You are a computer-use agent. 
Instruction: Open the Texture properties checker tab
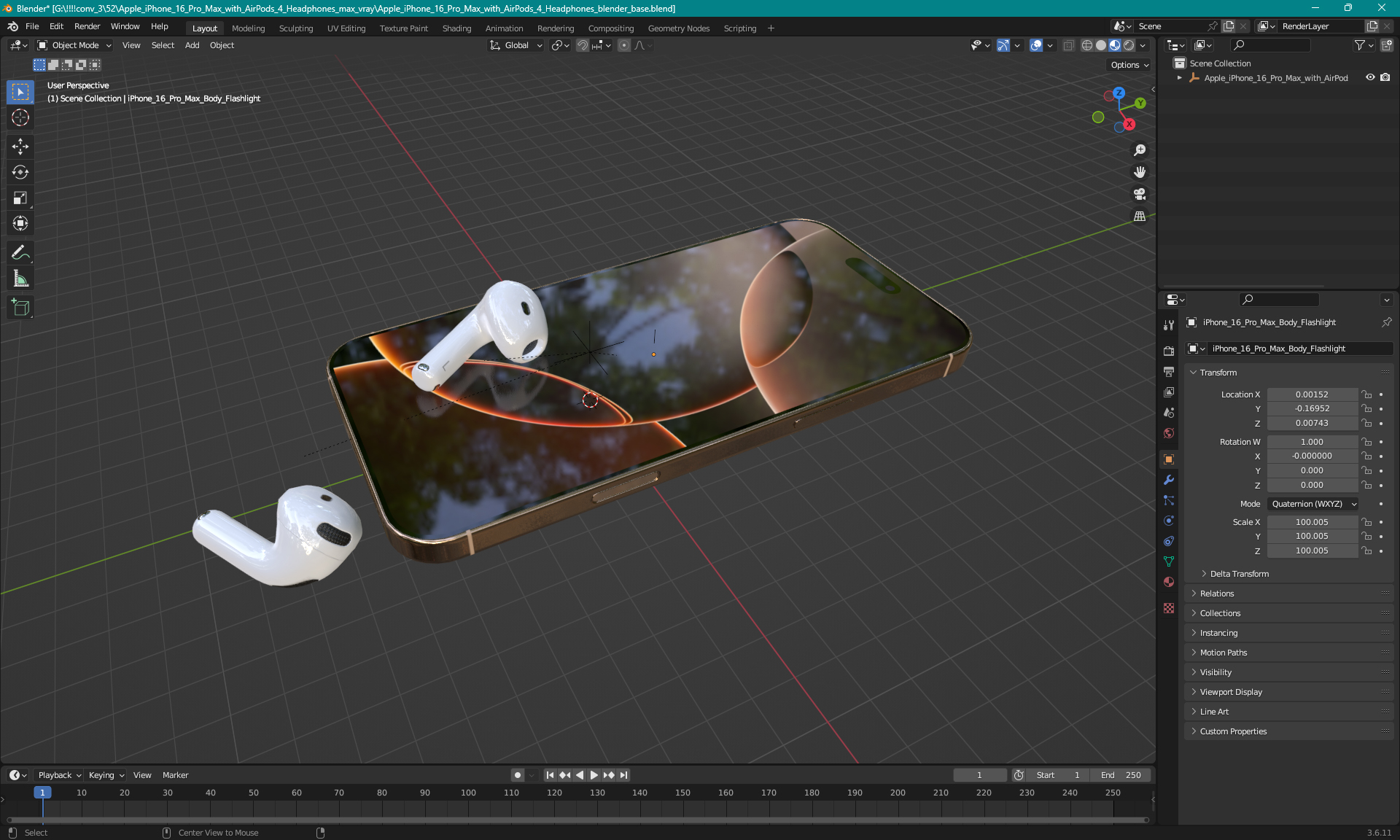click(x=1169, y=608)
